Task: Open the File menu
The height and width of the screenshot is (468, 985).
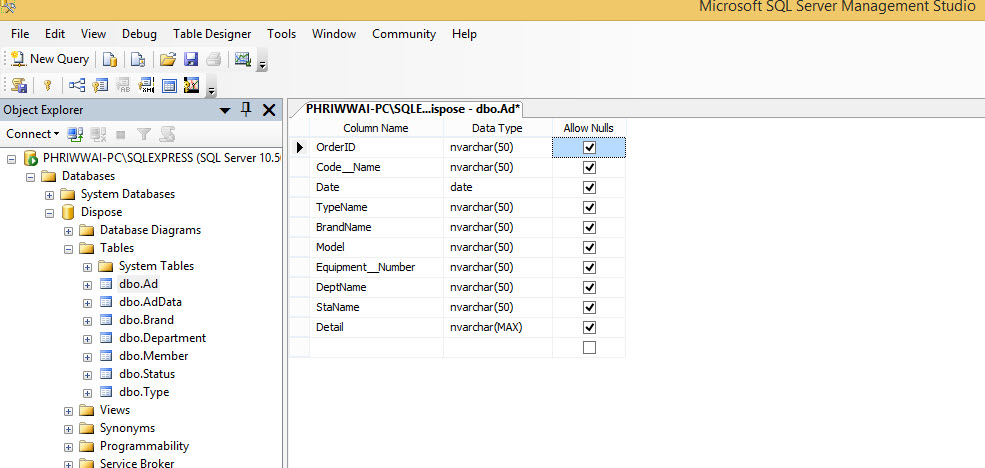Action: [20, 34]
